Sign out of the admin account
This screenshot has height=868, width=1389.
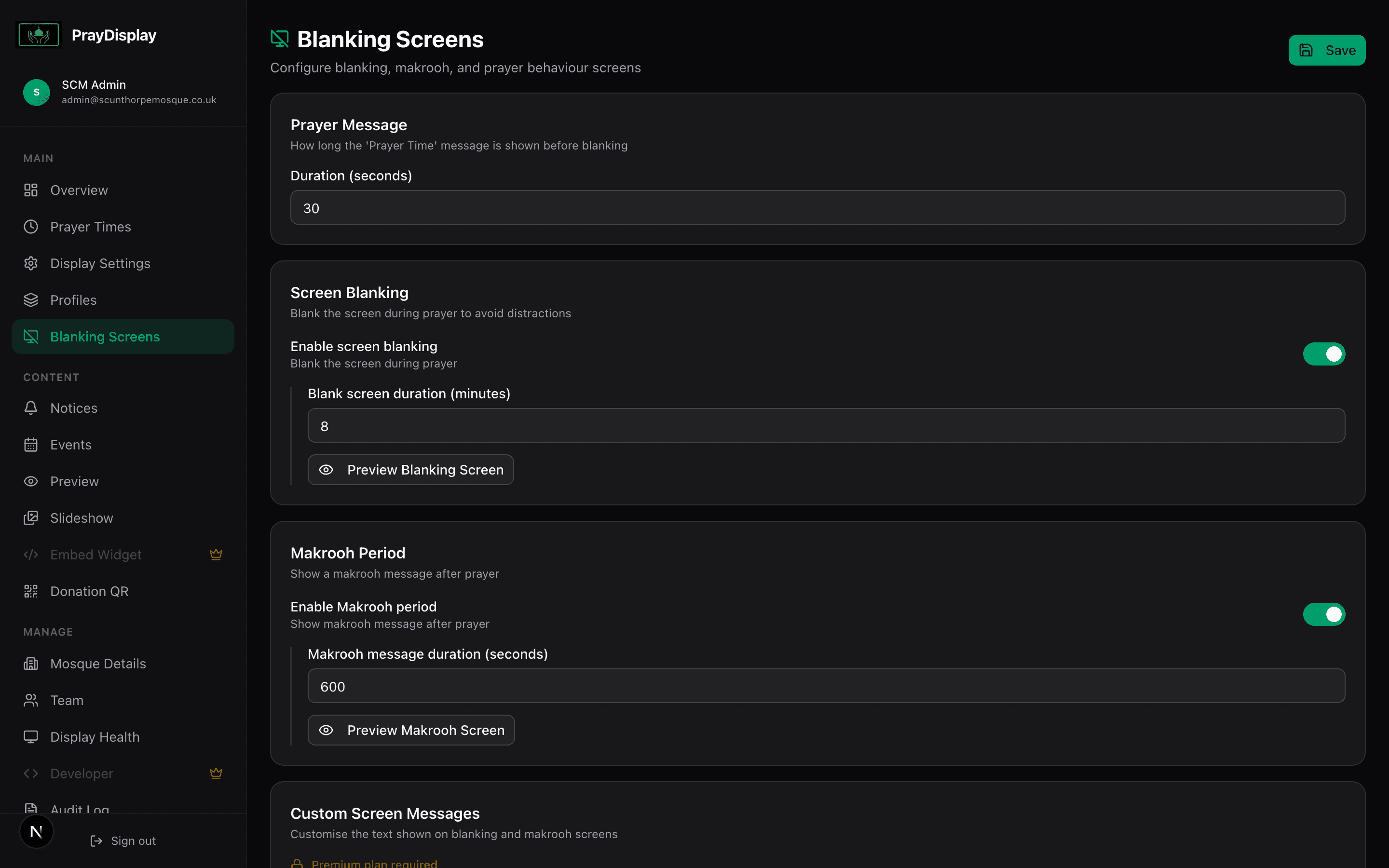tap(123, 841)
